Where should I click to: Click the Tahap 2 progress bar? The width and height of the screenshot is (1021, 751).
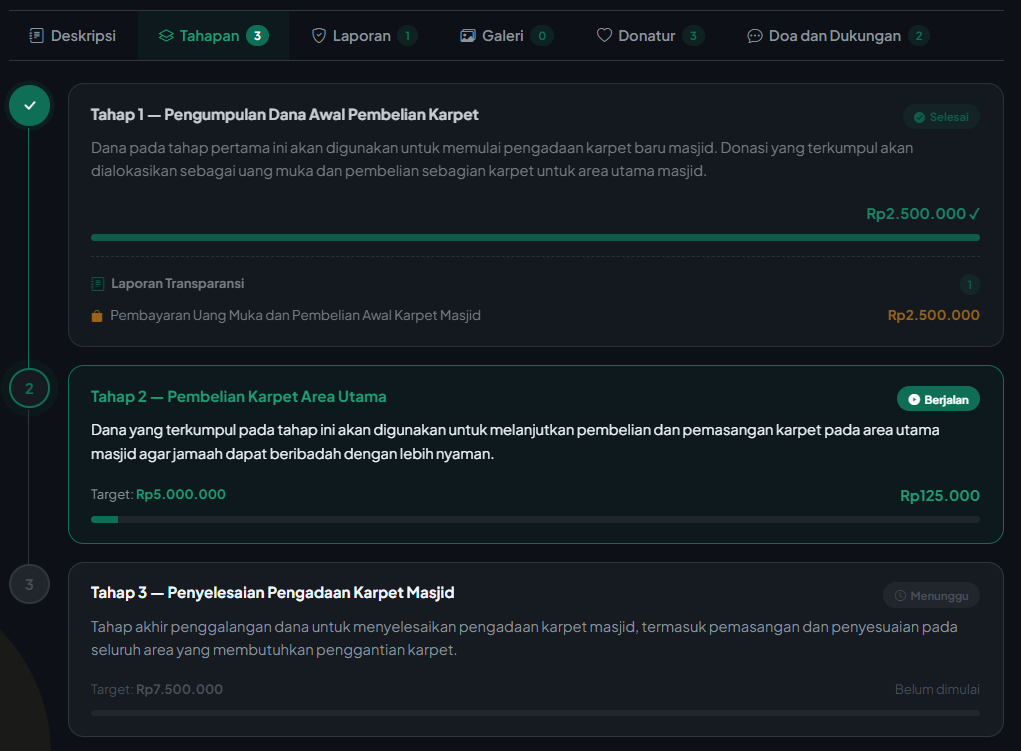[535, 520]
